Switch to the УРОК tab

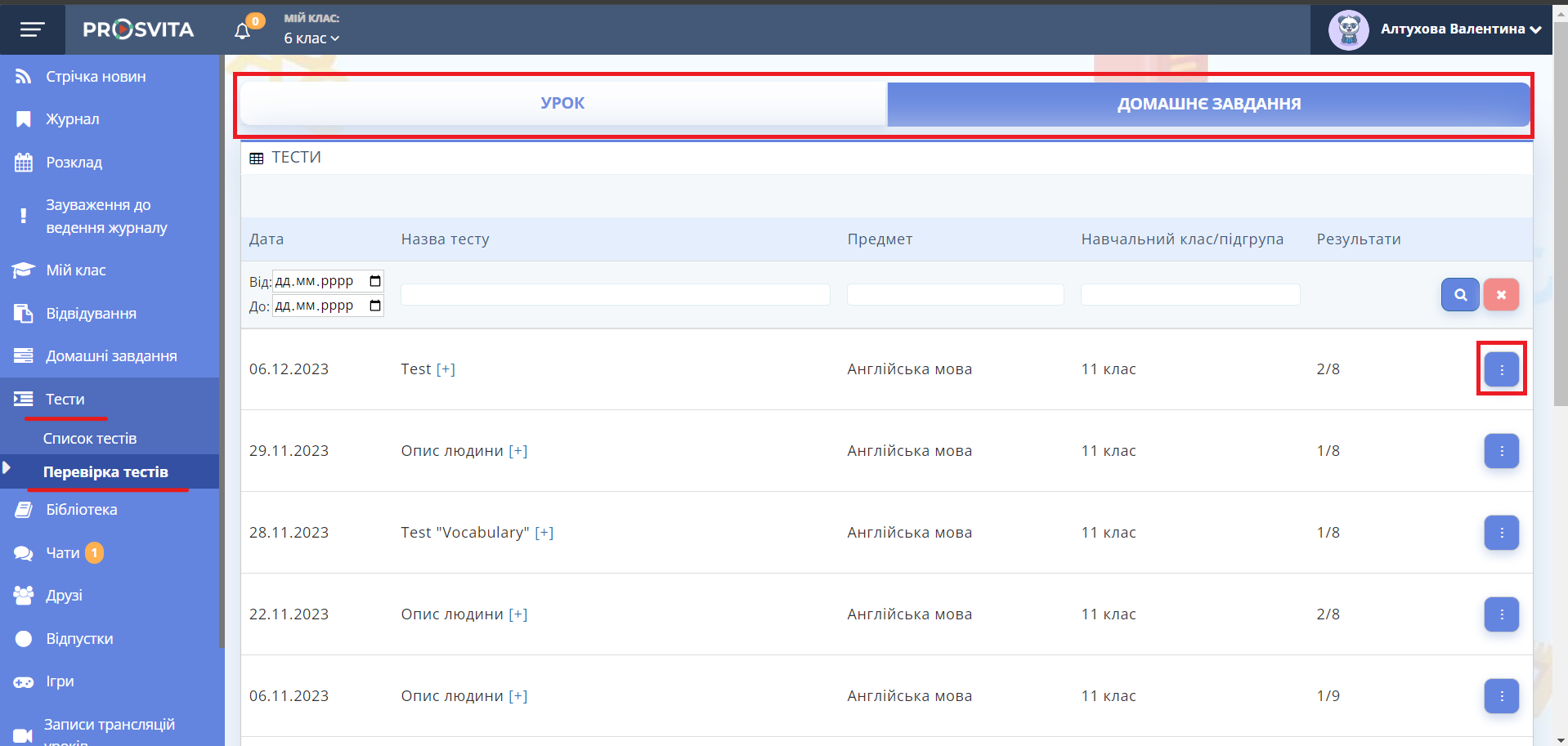point(562,104)
